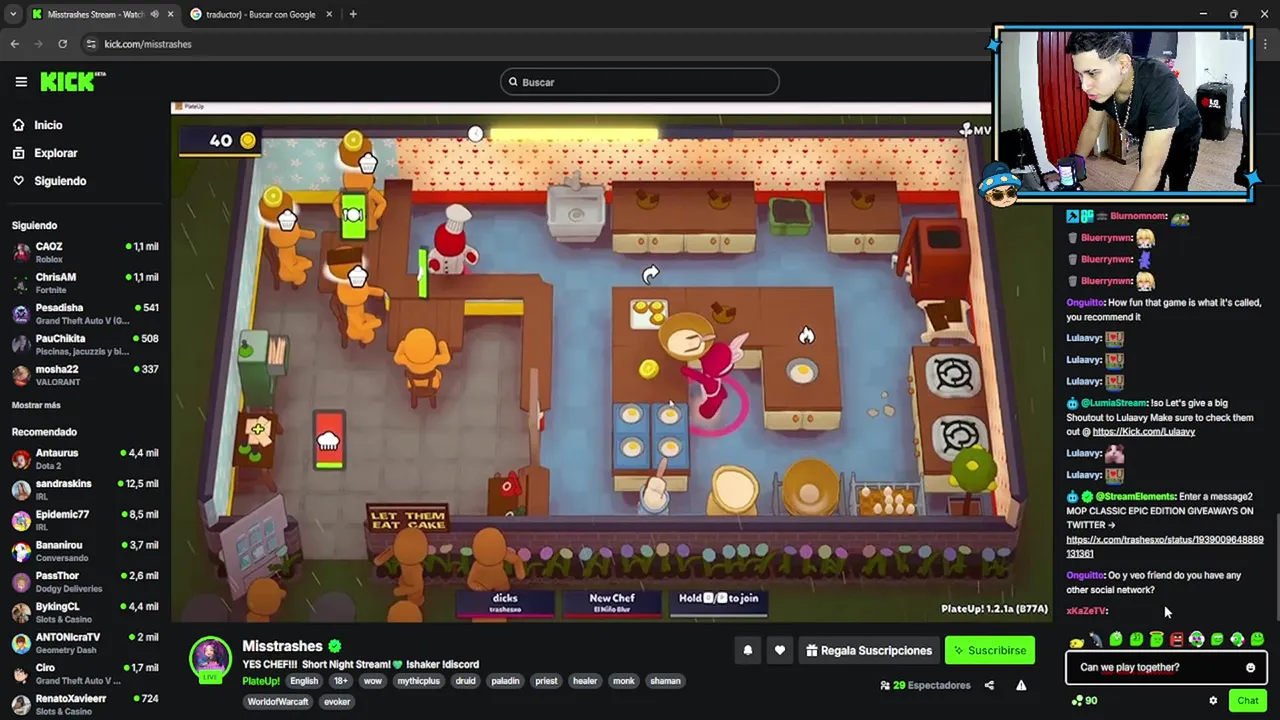This screenshot has height=720, width=1280.
Task: Select the wow tag
Action: click(x=373, y=681)
